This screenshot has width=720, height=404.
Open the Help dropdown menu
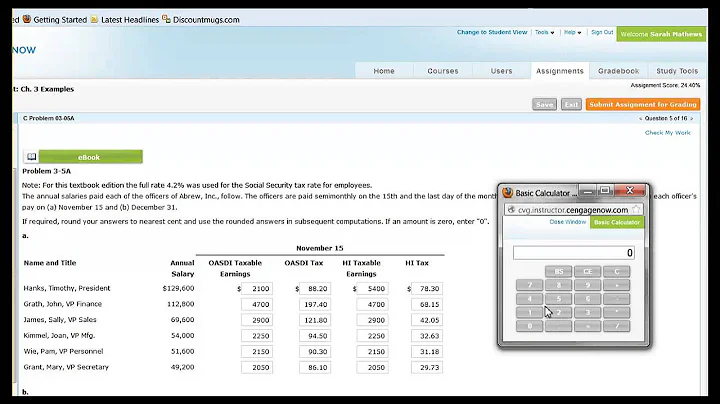573,33
